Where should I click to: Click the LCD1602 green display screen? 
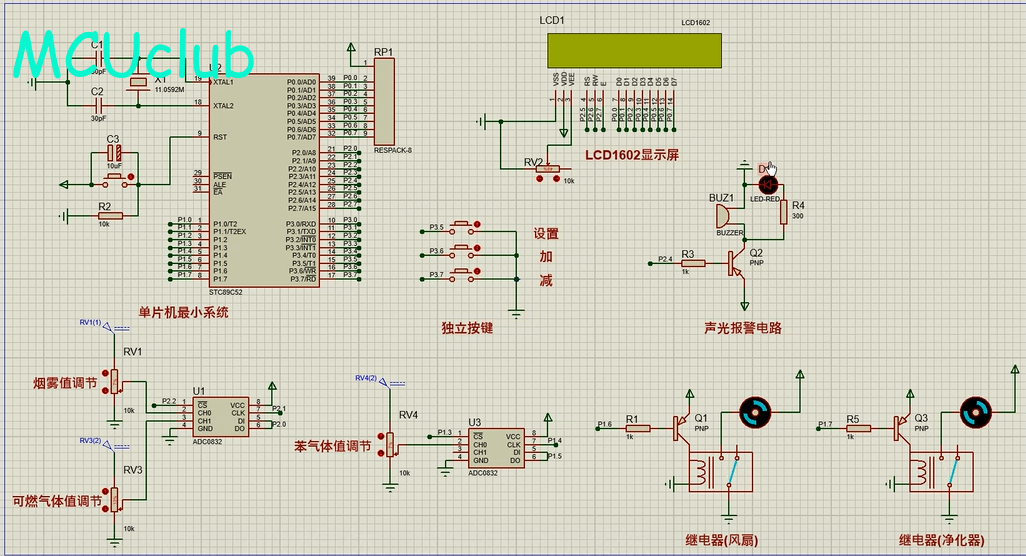(634, 47)
